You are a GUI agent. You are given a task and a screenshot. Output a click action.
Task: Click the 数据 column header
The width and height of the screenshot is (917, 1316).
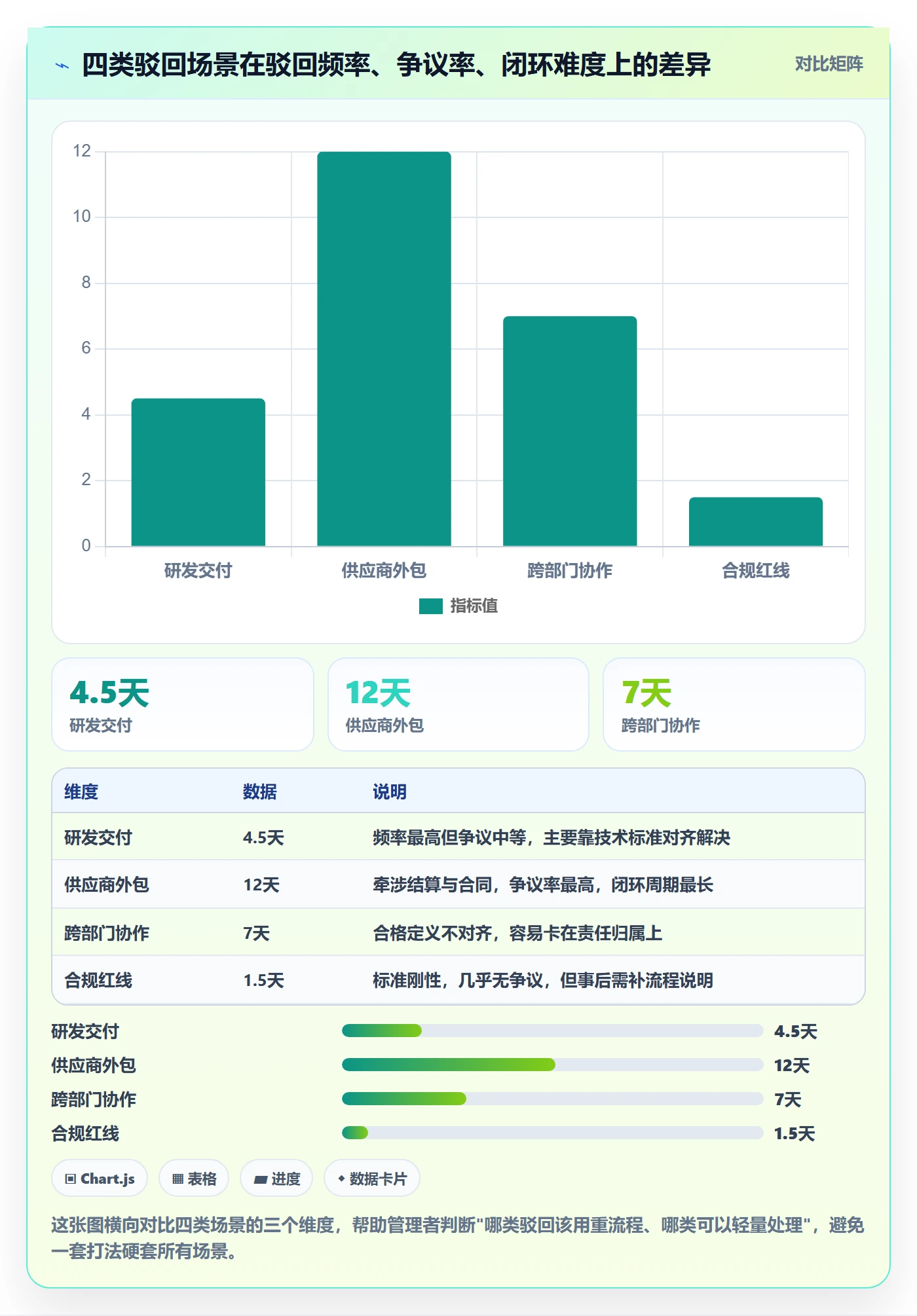(x=260, y=792)
